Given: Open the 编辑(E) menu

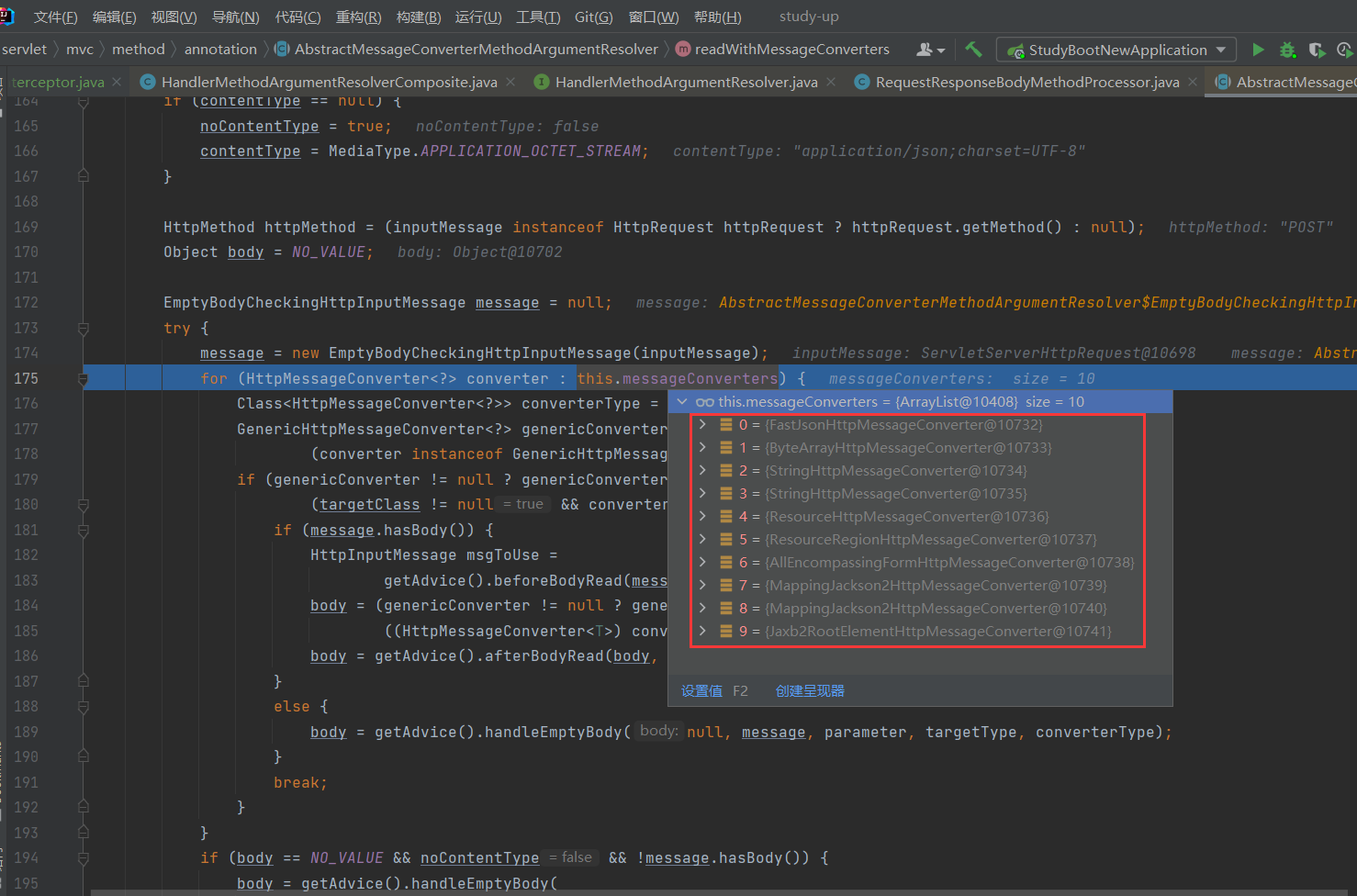Looking at the screenshot, I should tap(114, 17).
